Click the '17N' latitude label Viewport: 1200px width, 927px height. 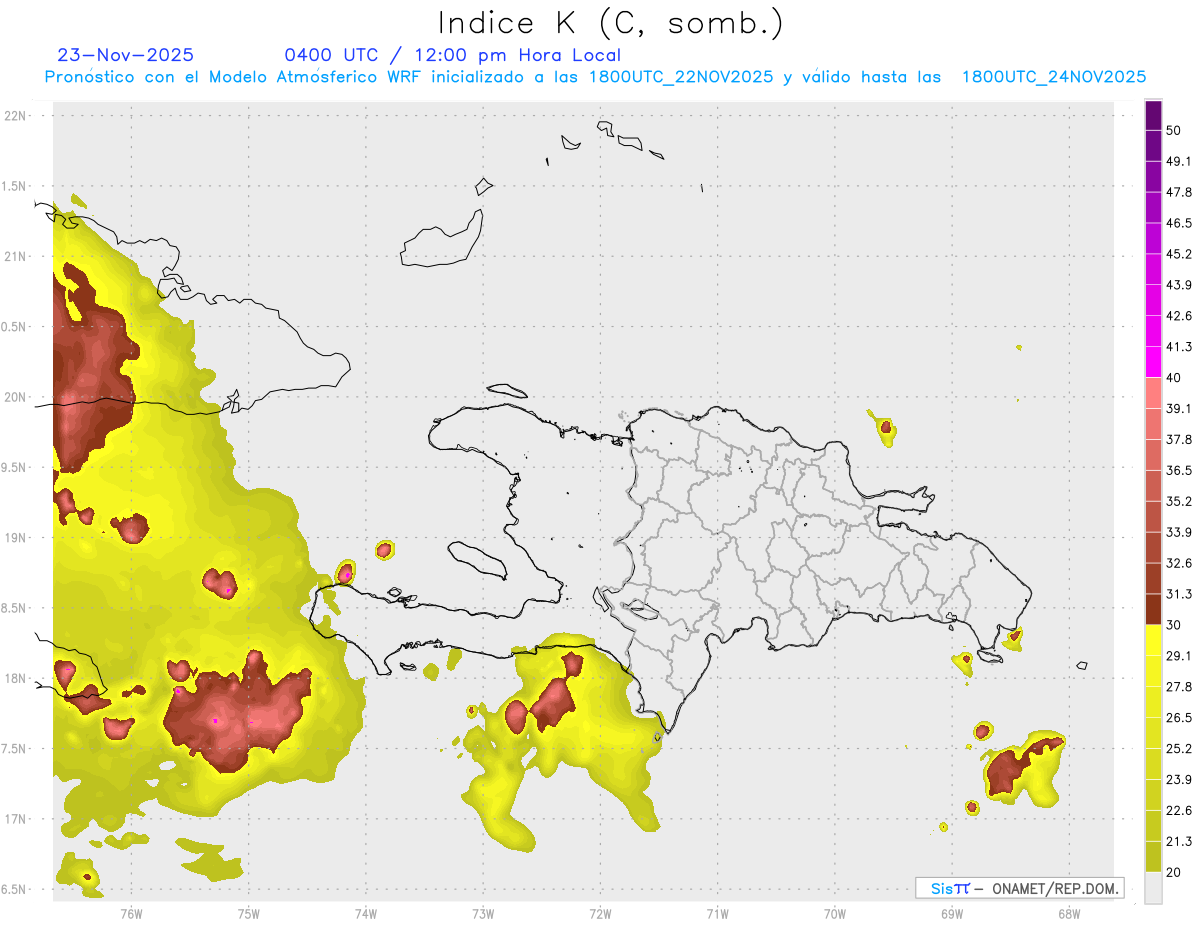tap(16, 819)
